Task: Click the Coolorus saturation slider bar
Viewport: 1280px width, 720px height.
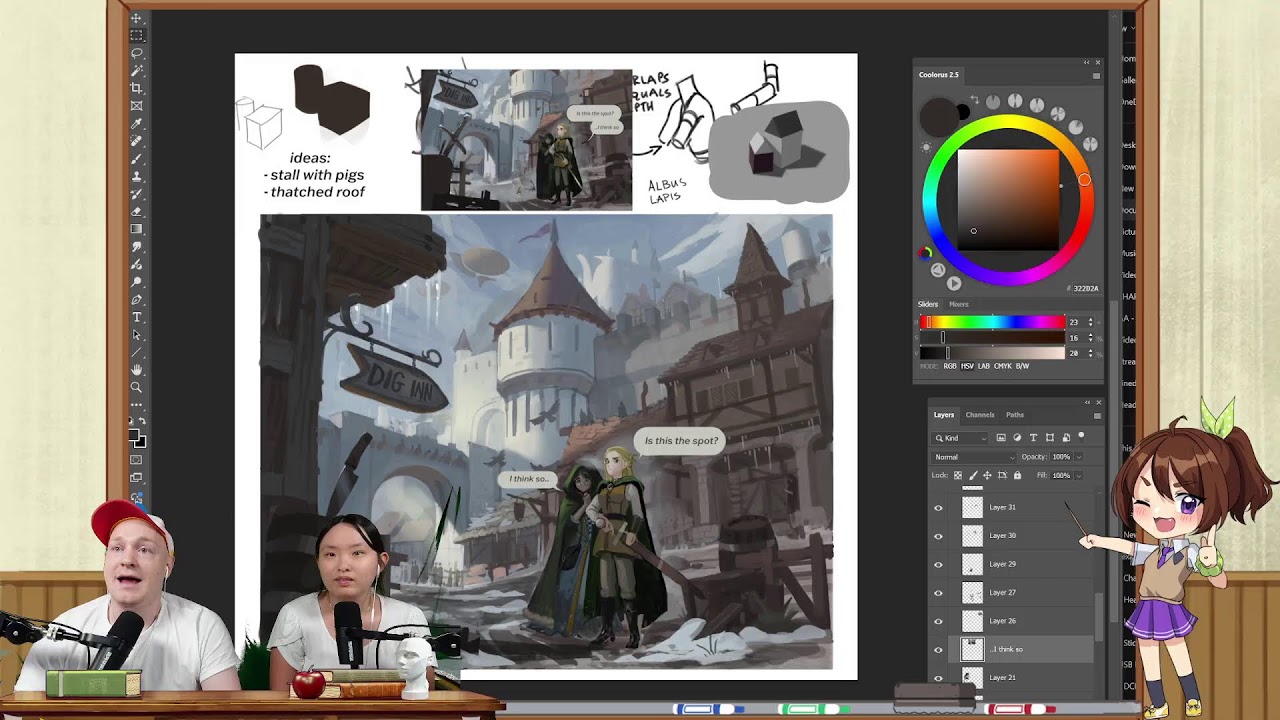Action: tap(992, 338)
